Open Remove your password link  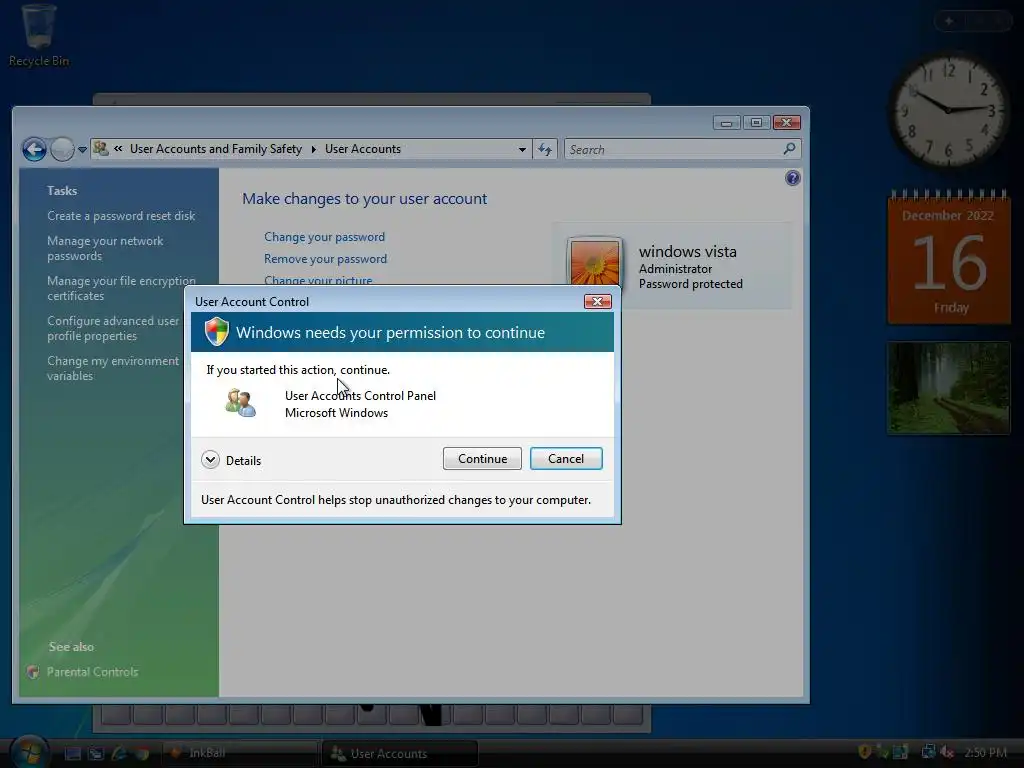pos(325,259)
